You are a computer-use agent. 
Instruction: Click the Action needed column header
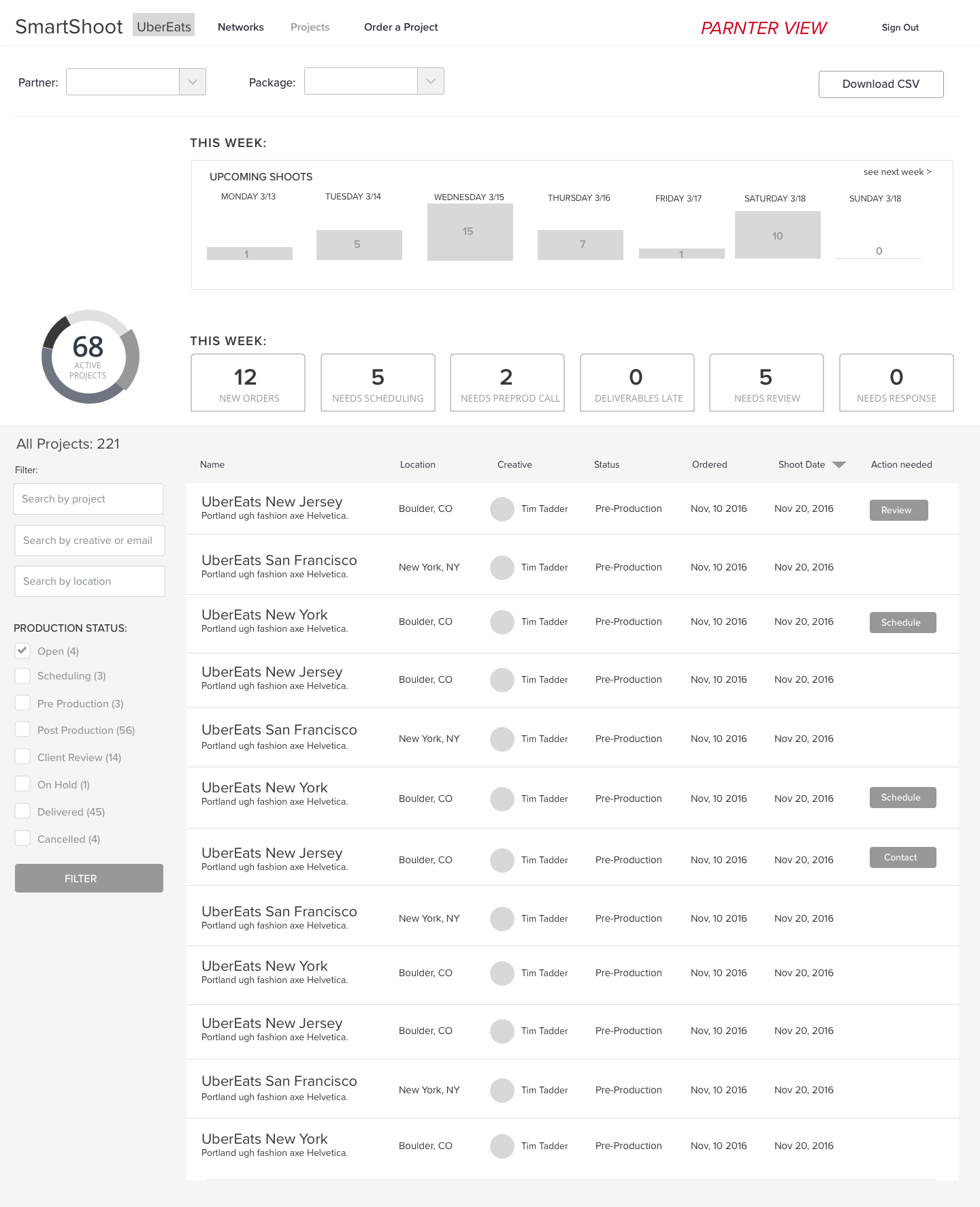tap(902, 464)
